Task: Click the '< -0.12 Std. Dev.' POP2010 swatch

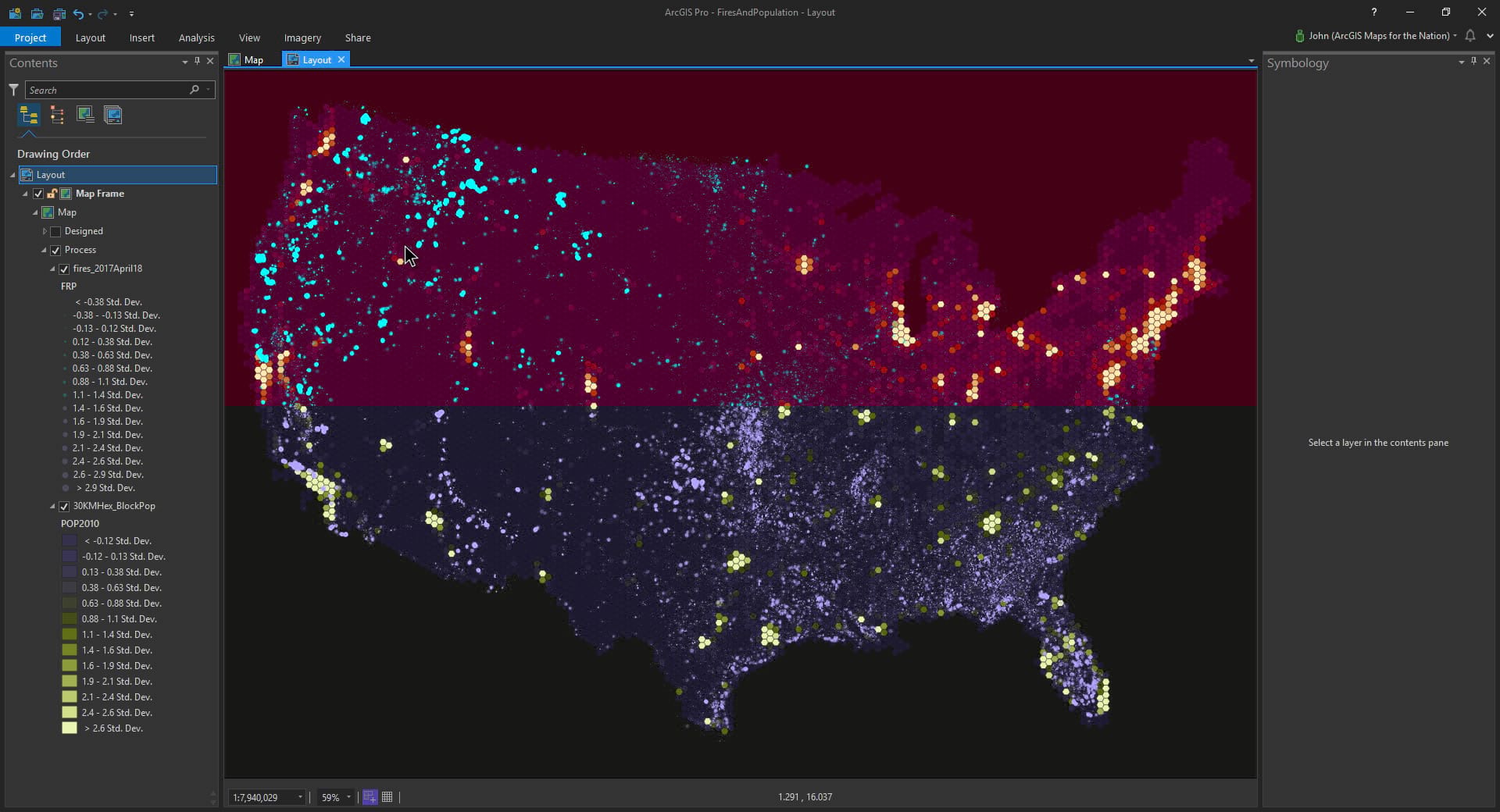Action: click(70, 540)
